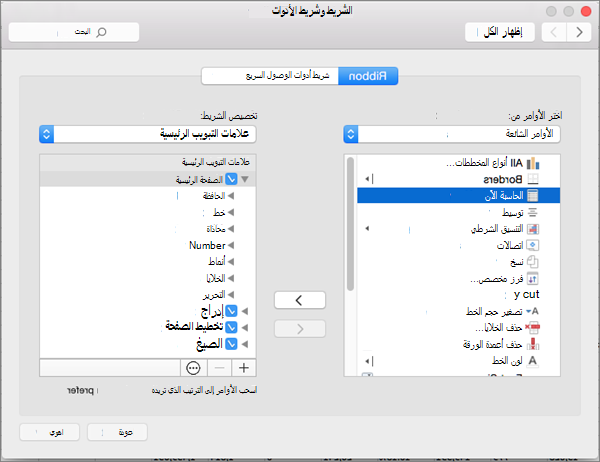
Task: Expand the Font (خط) group
Action: [x=230, y=212]
